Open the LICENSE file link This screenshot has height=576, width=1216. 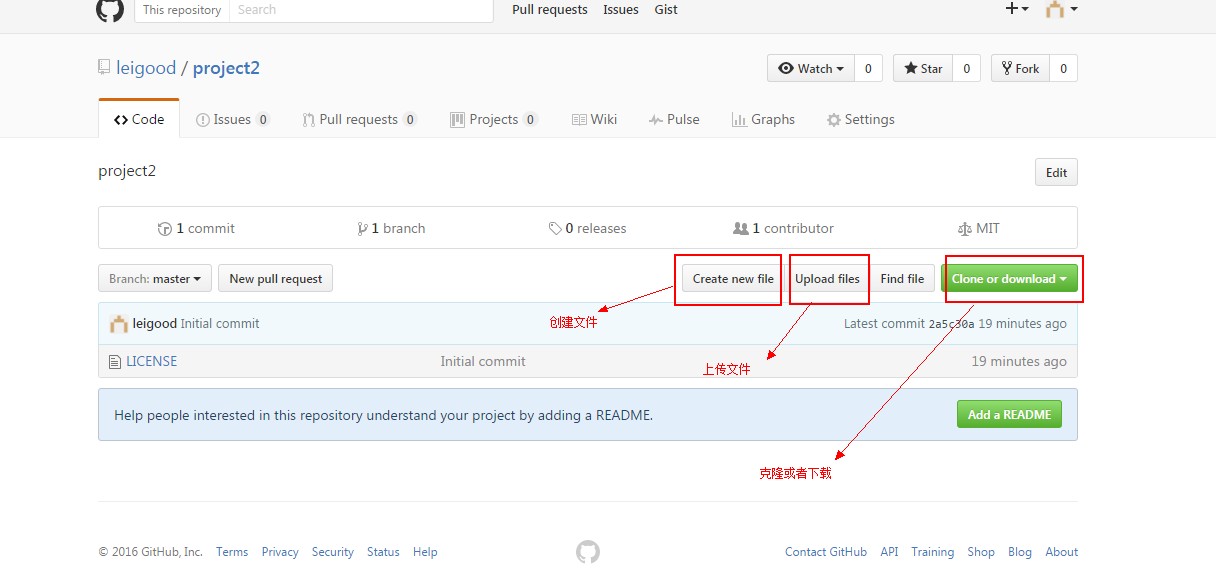151,361
